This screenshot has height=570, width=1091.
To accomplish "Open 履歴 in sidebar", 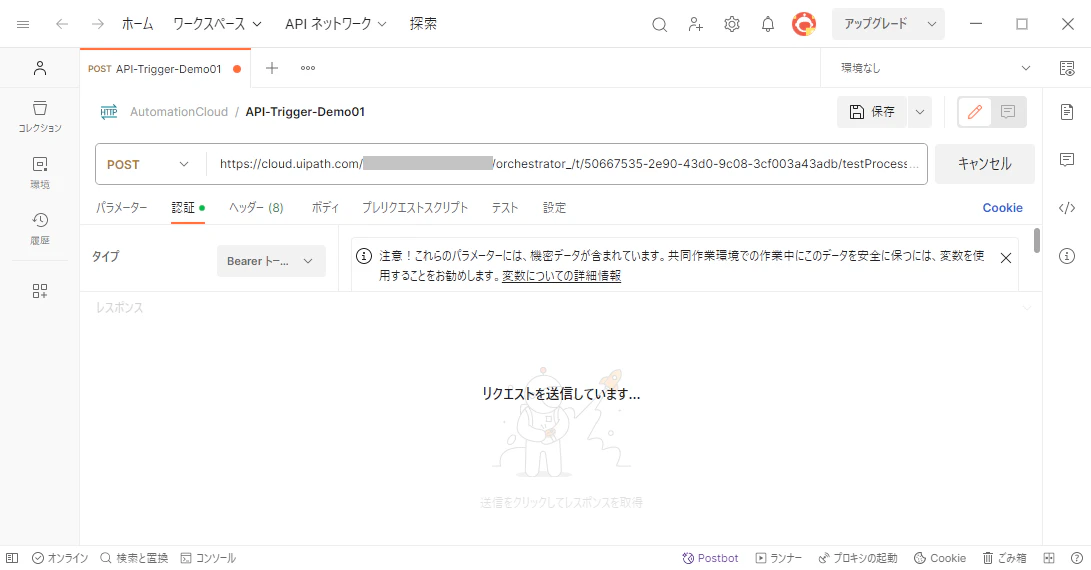I will (40, 229).
